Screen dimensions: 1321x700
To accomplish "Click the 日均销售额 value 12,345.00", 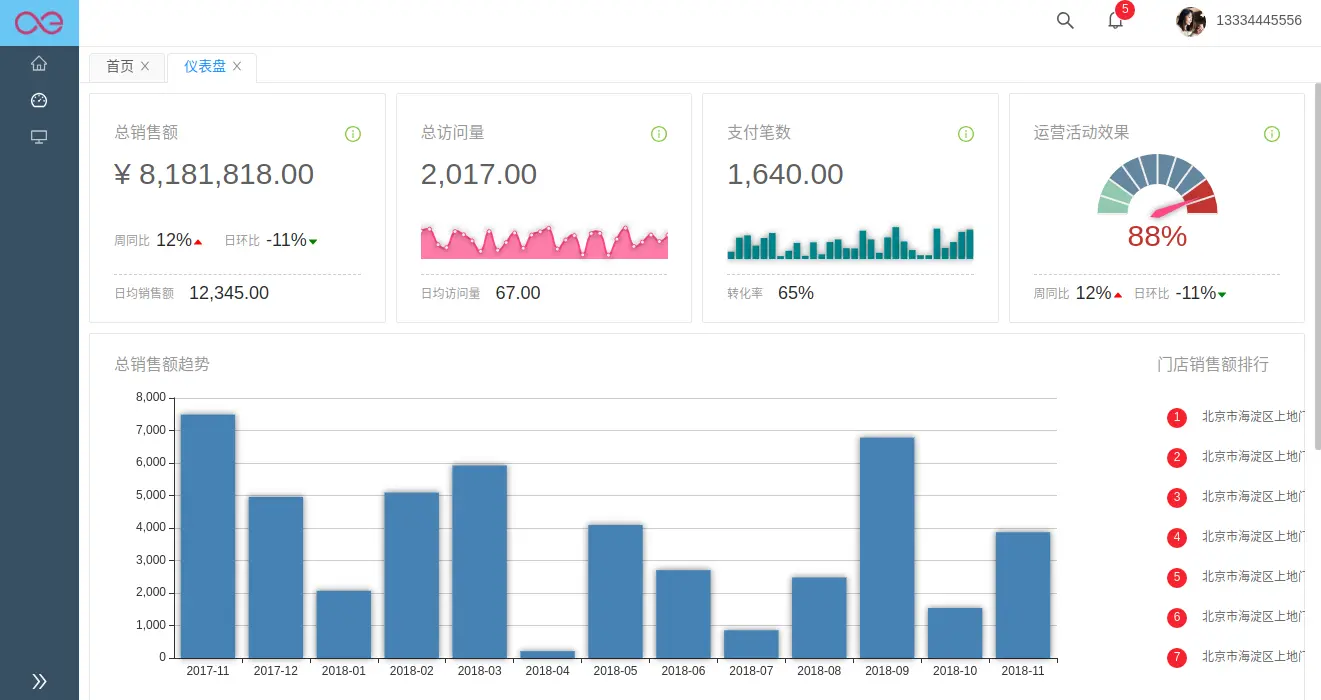I will coord(229,293).
